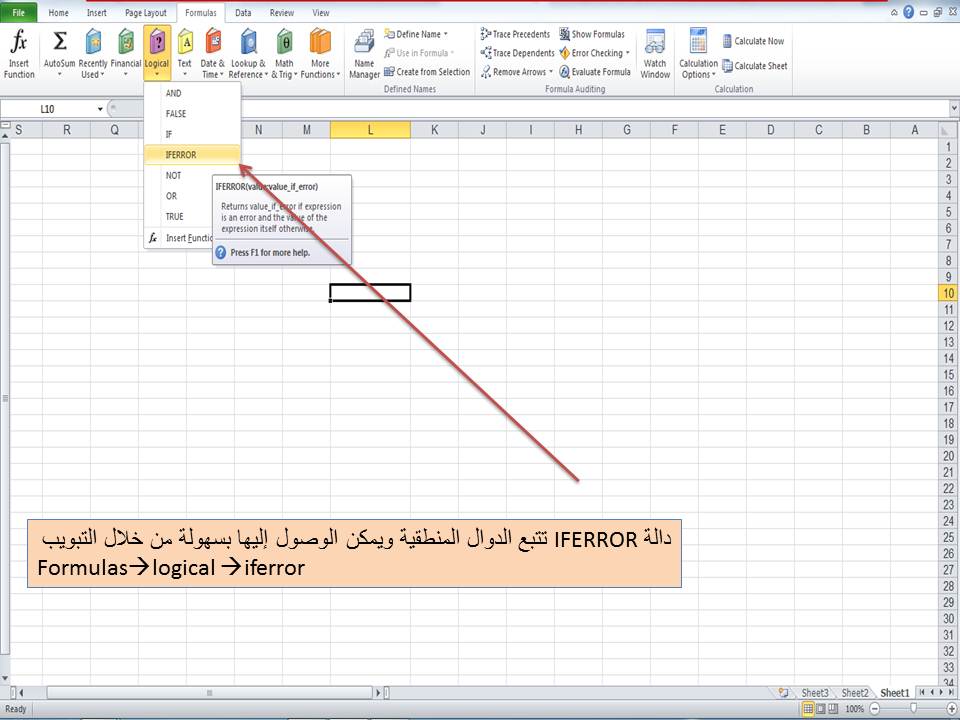Click zoom out minus button
This screenshot has height=720, width=960.
click(x=874, y=708)
